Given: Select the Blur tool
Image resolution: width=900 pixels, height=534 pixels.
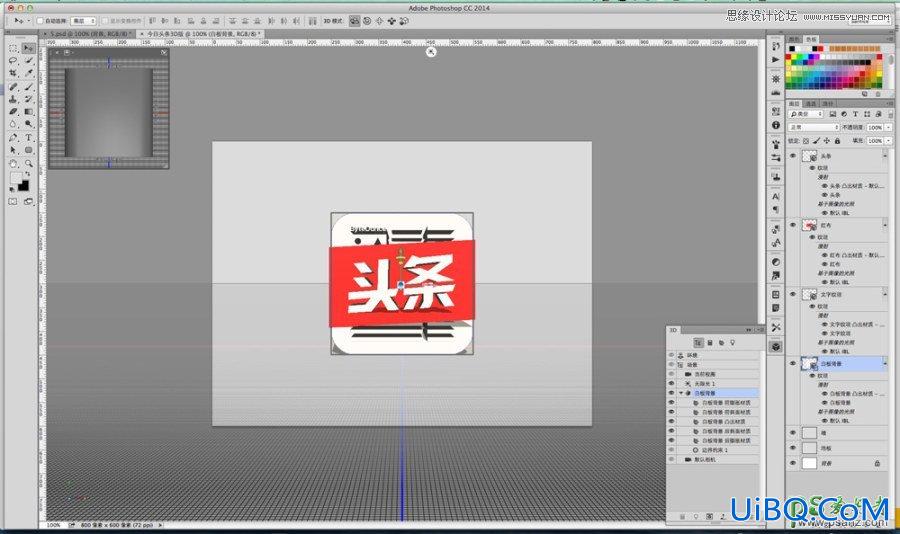Looking at the screenshot, I should [x=13, y=124].
